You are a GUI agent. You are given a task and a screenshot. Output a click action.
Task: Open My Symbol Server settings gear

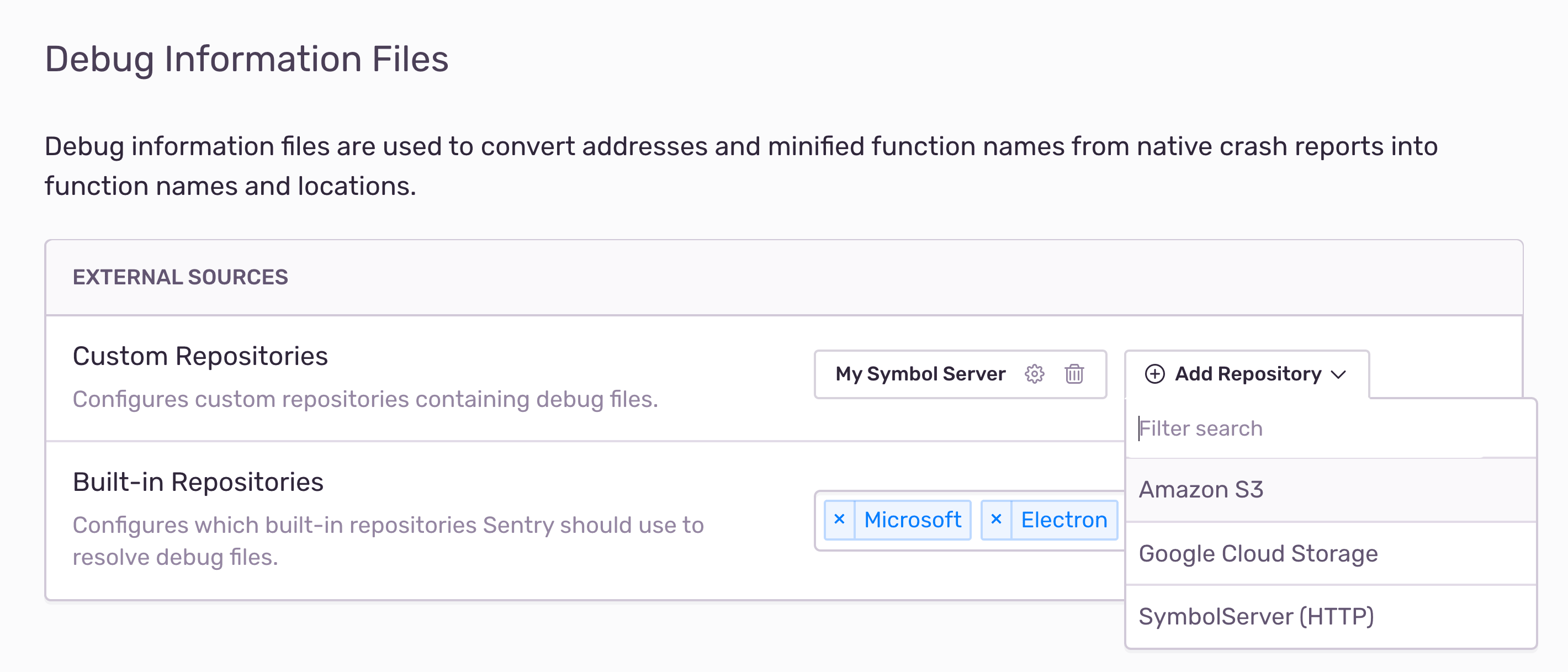click(x=1034, y=374)
